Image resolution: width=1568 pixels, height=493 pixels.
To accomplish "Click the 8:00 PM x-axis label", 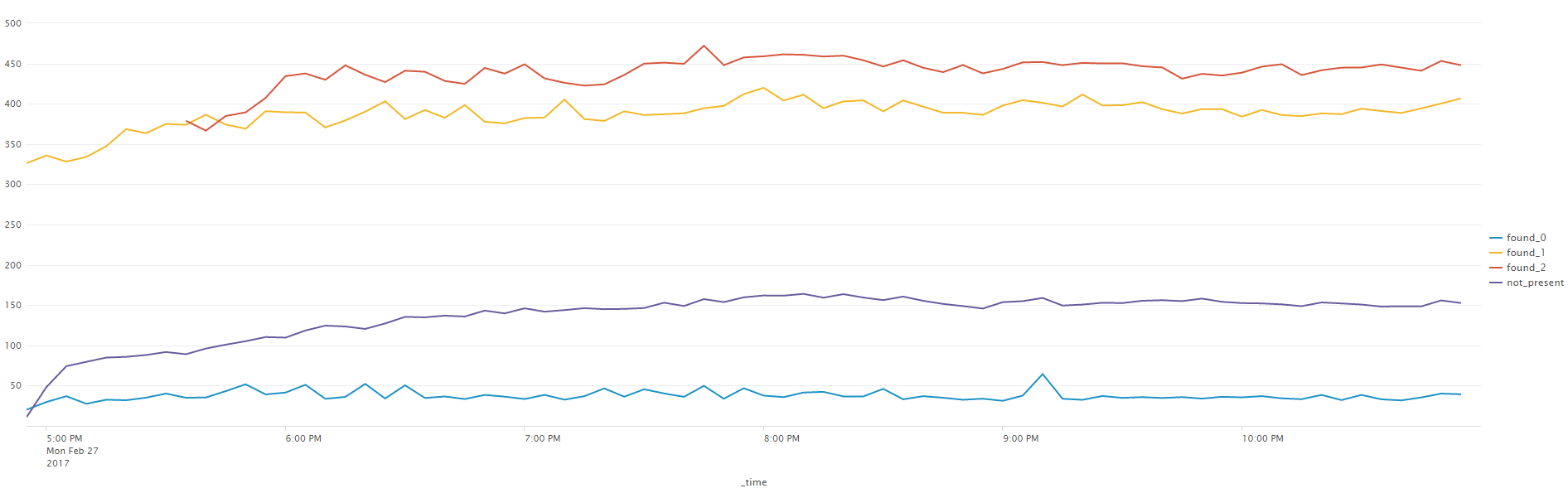I will [782, 438].
